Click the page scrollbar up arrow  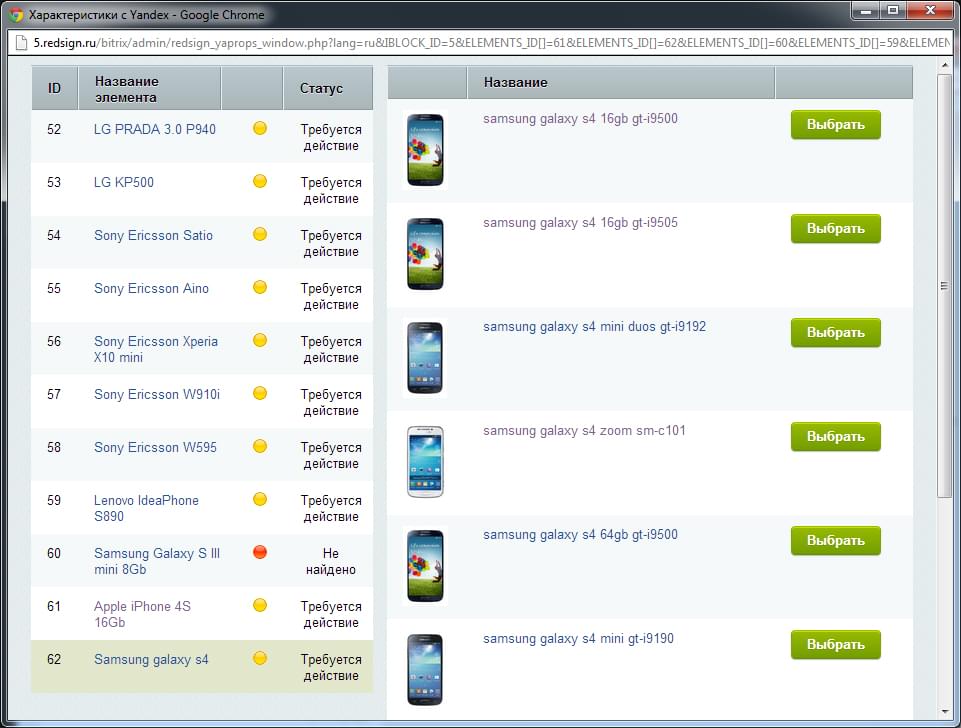[944, 64]
